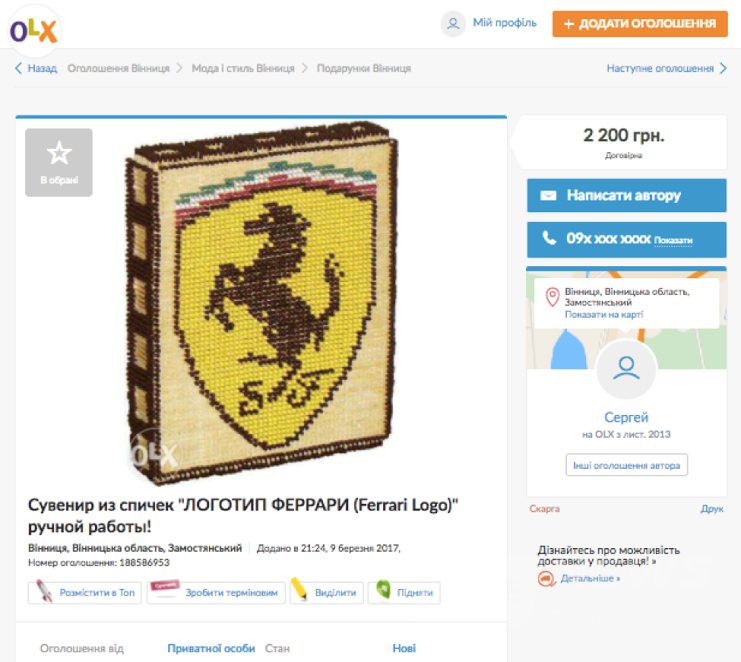
Task: Click the phone handset icon
Action: 549,238
